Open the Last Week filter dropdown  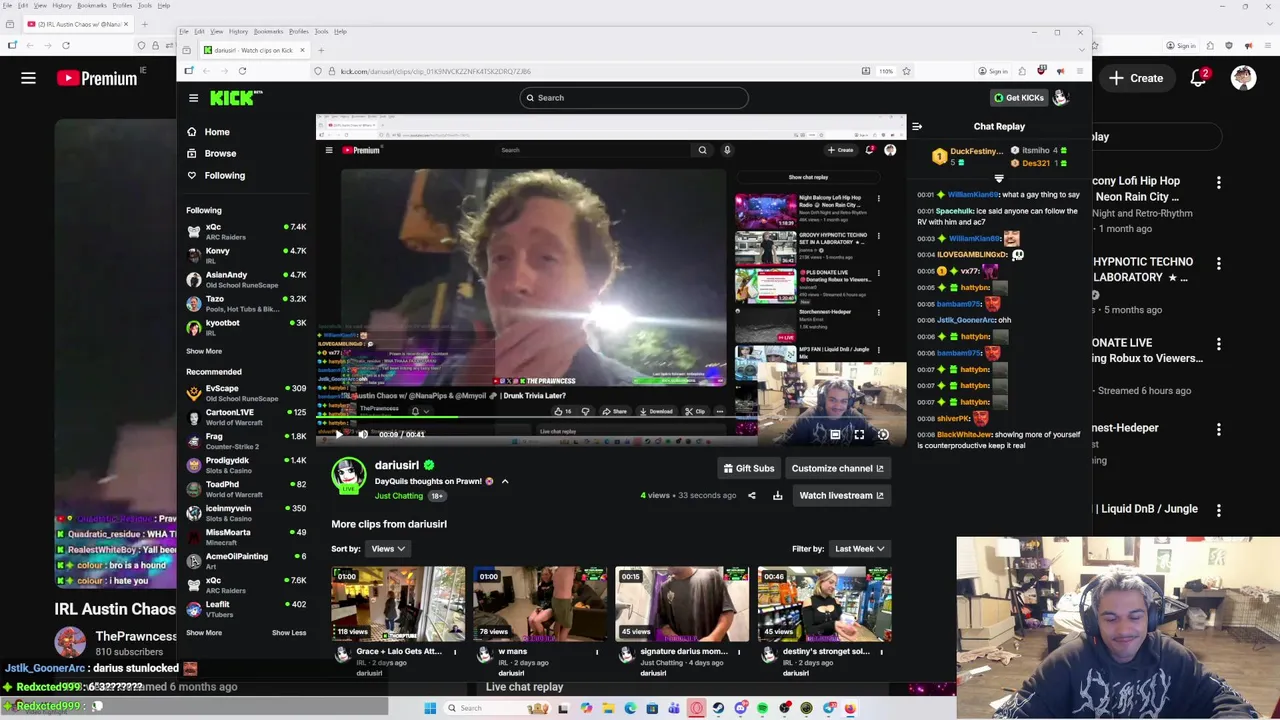860,549
